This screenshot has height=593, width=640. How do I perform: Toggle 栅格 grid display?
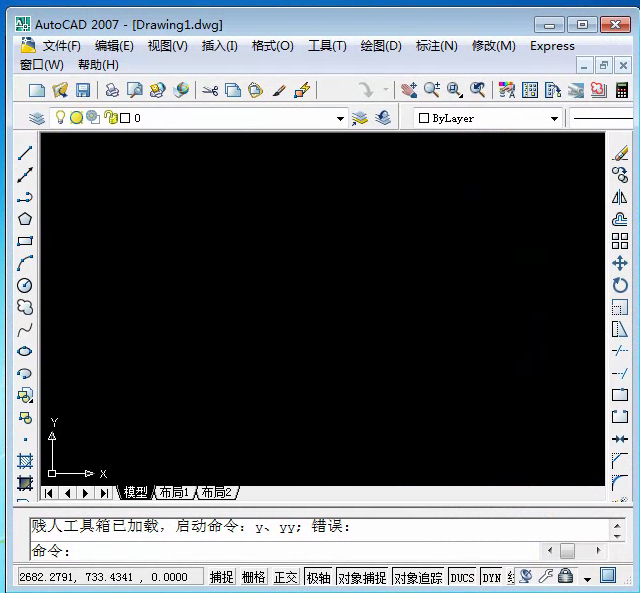(x=254, y=577)
